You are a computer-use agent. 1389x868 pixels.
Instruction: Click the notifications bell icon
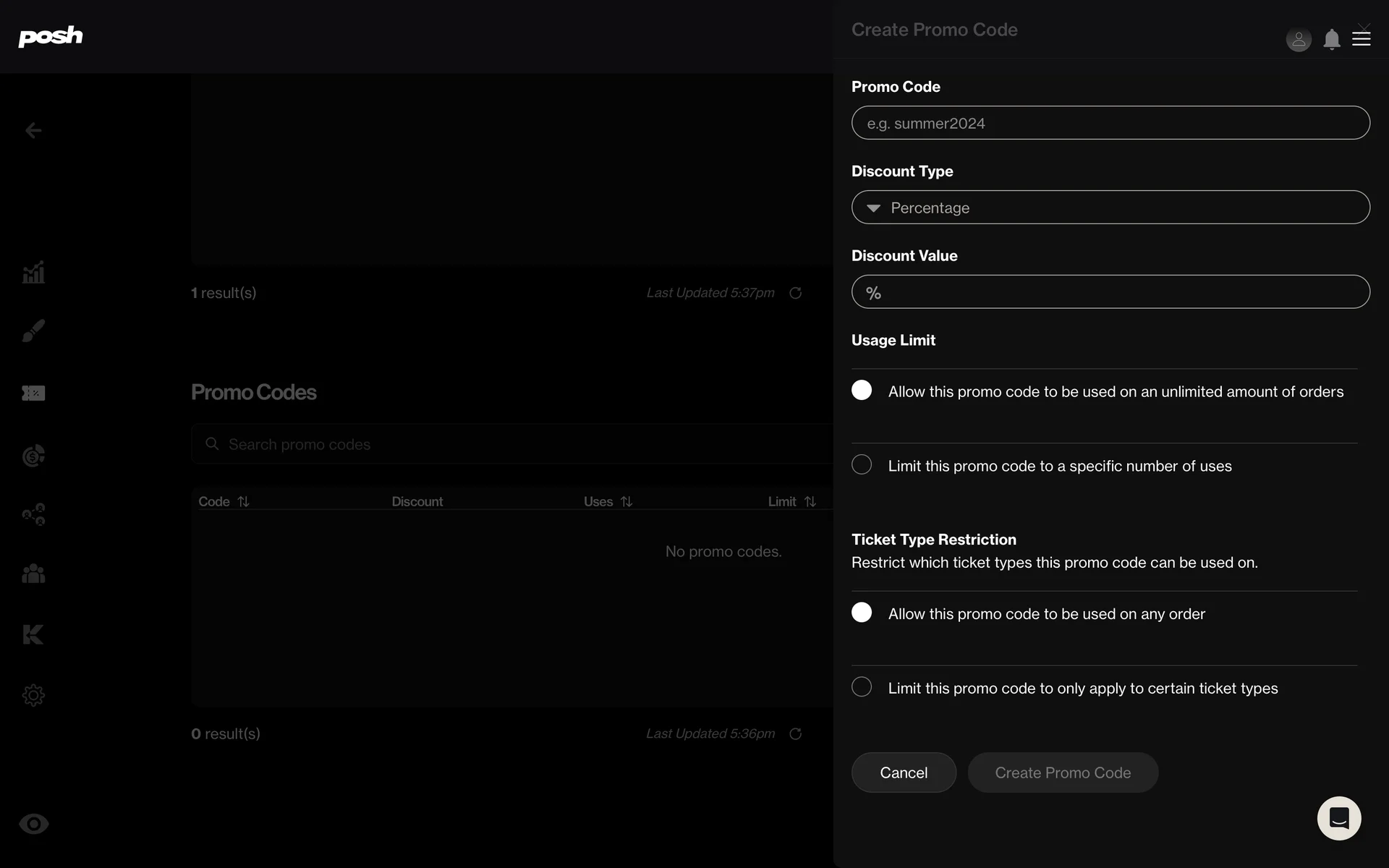pos(1331,39)
